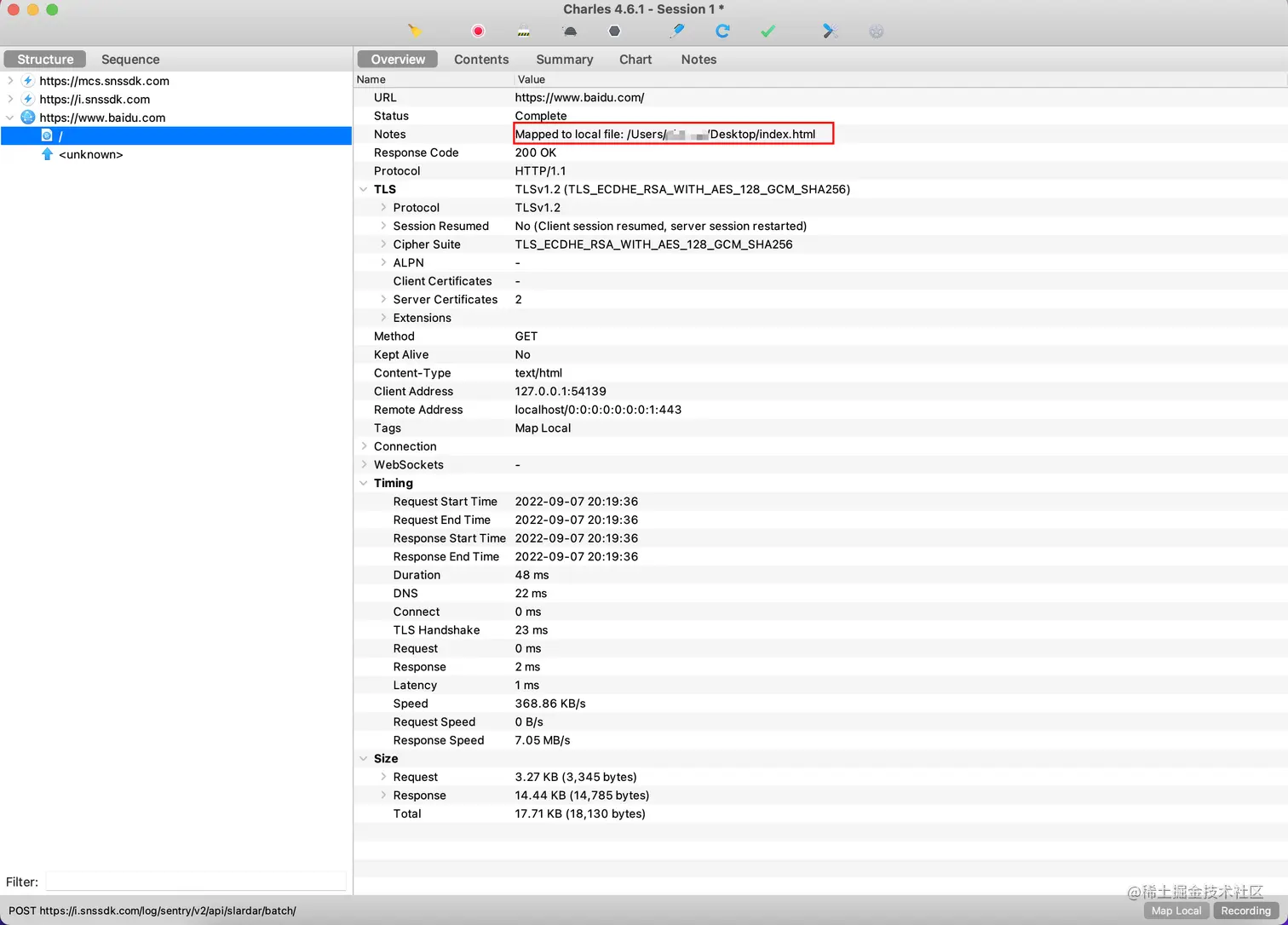
Task: Repeat the selected request
Action: tap(722, 31)
